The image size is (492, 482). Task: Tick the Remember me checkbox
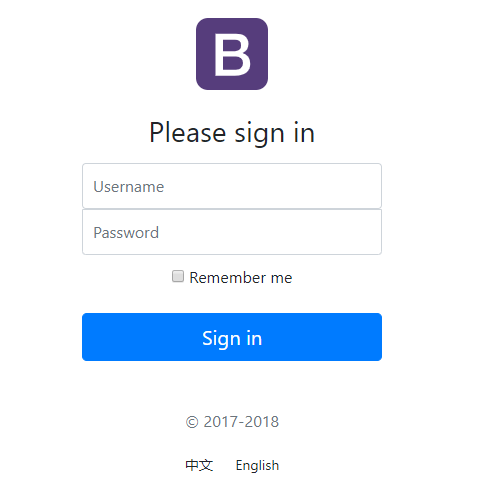click(178, 276)
